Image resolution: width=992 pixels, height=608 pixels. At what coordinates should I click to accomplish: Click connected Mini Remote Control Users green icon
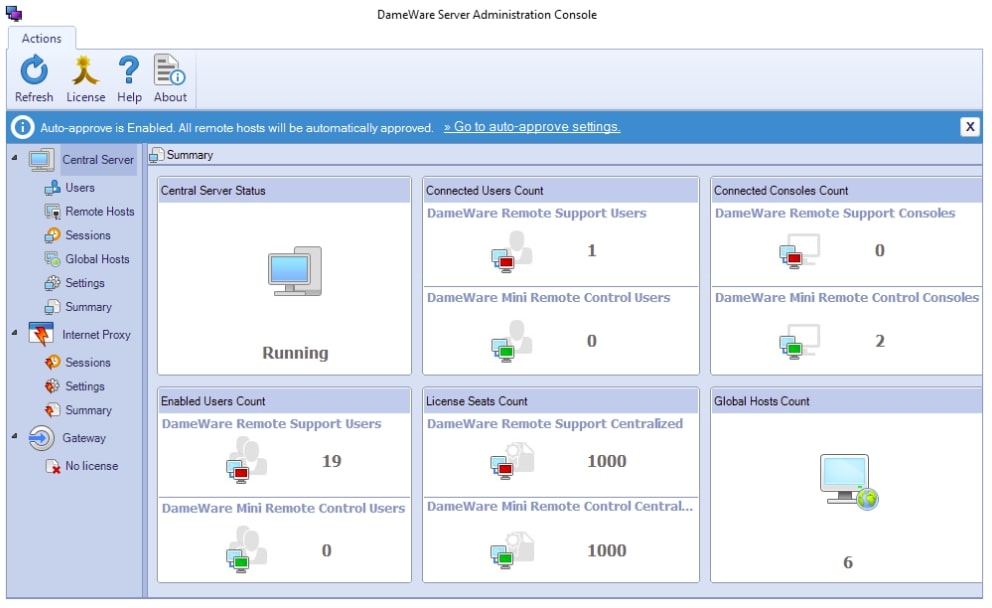tap(512, 341)
